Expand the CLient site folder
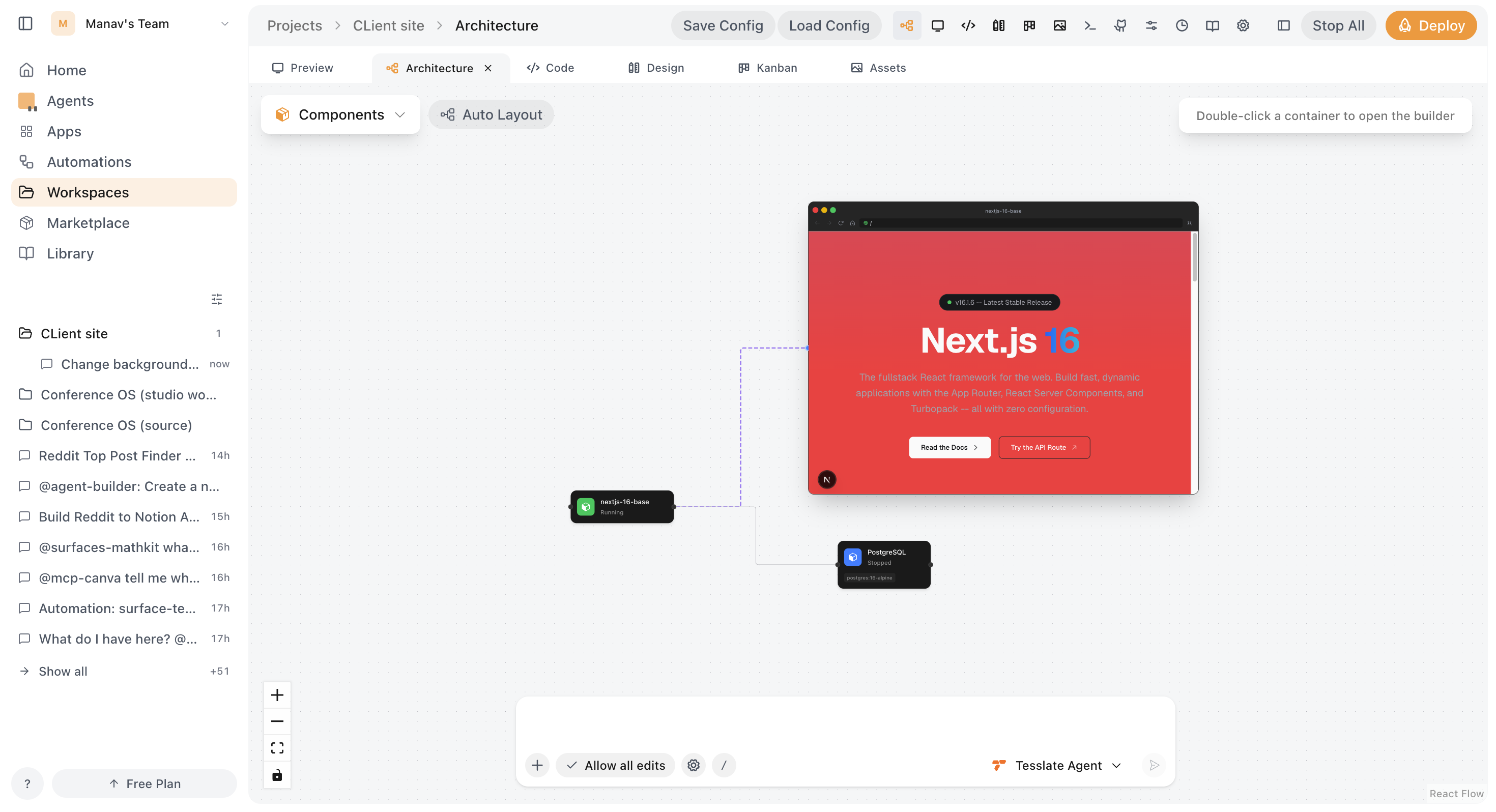The height and width of the screenshot is (812, 1496). click(x=124, y=333)
